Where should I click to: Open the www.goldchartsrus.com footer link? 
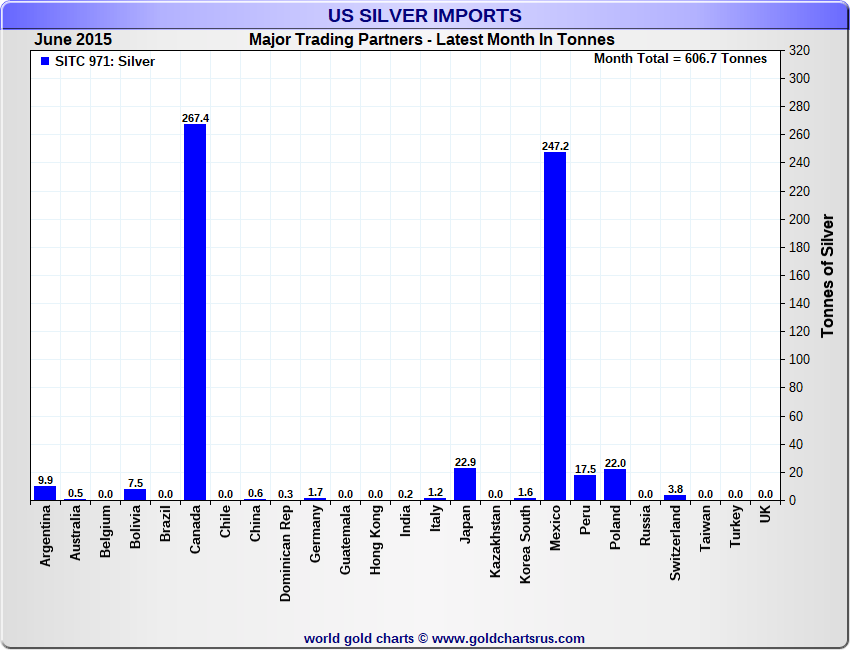pyautogui.click(x=508, y=639)
